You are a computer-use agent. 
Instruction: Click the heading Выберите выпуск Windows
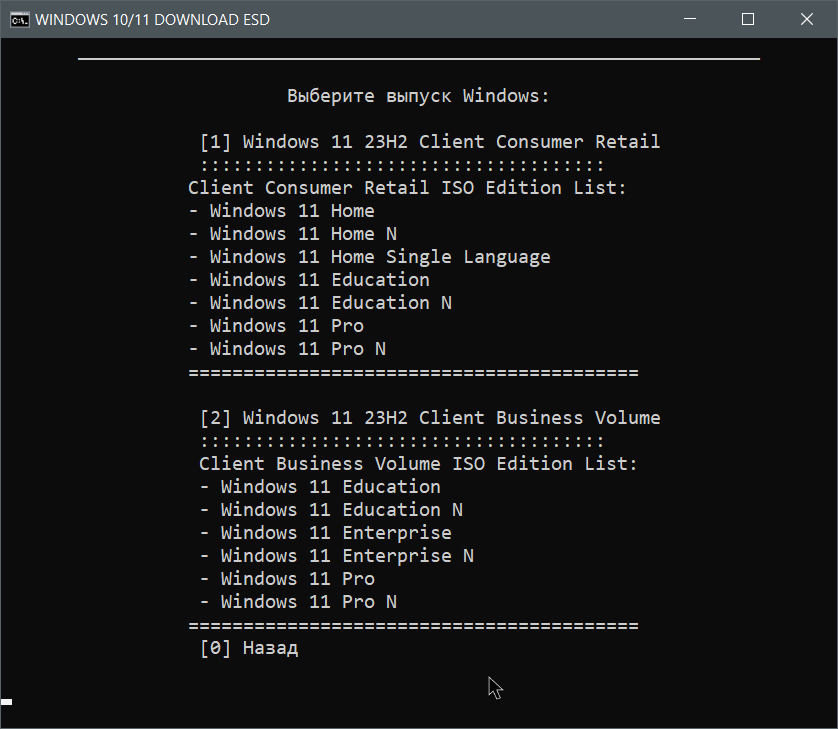point(418,95)
